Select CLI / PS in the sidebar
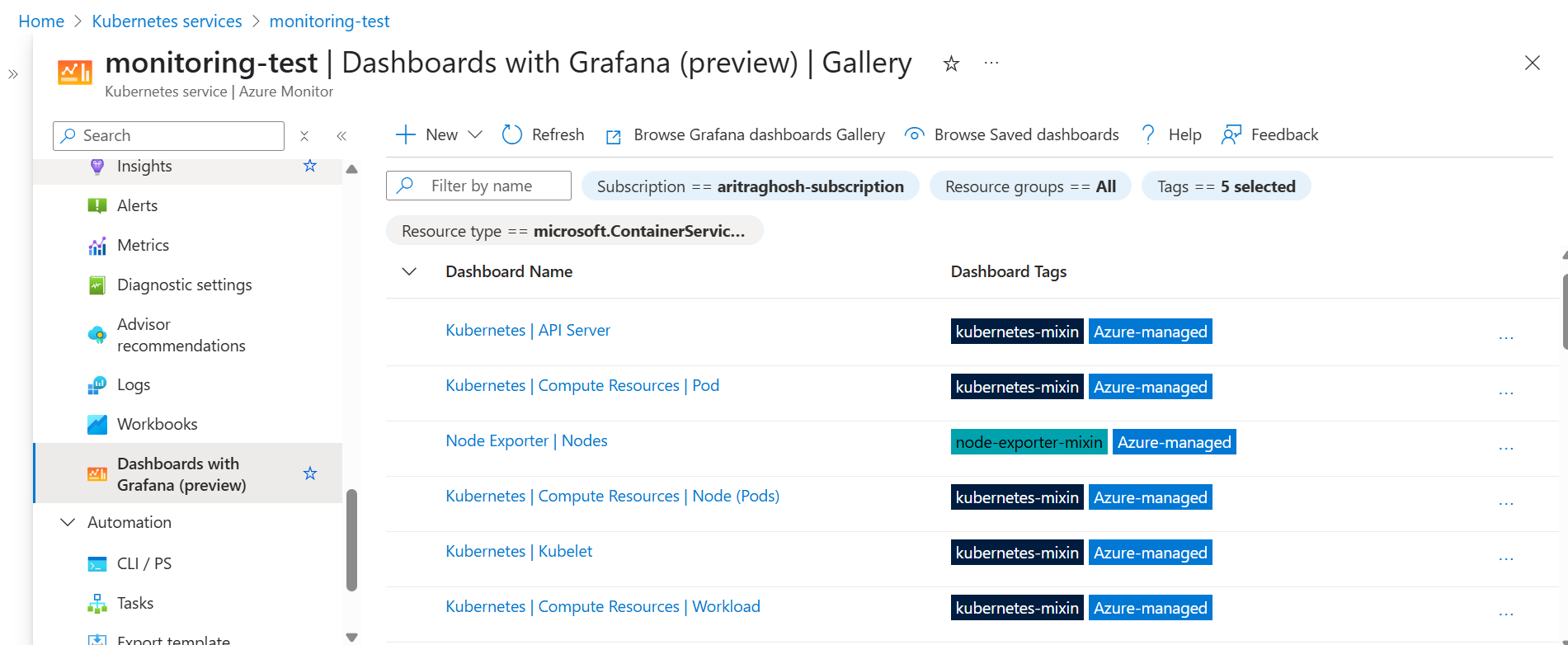The height and width of the screenshot is (645, 1568). click(144, 563)
